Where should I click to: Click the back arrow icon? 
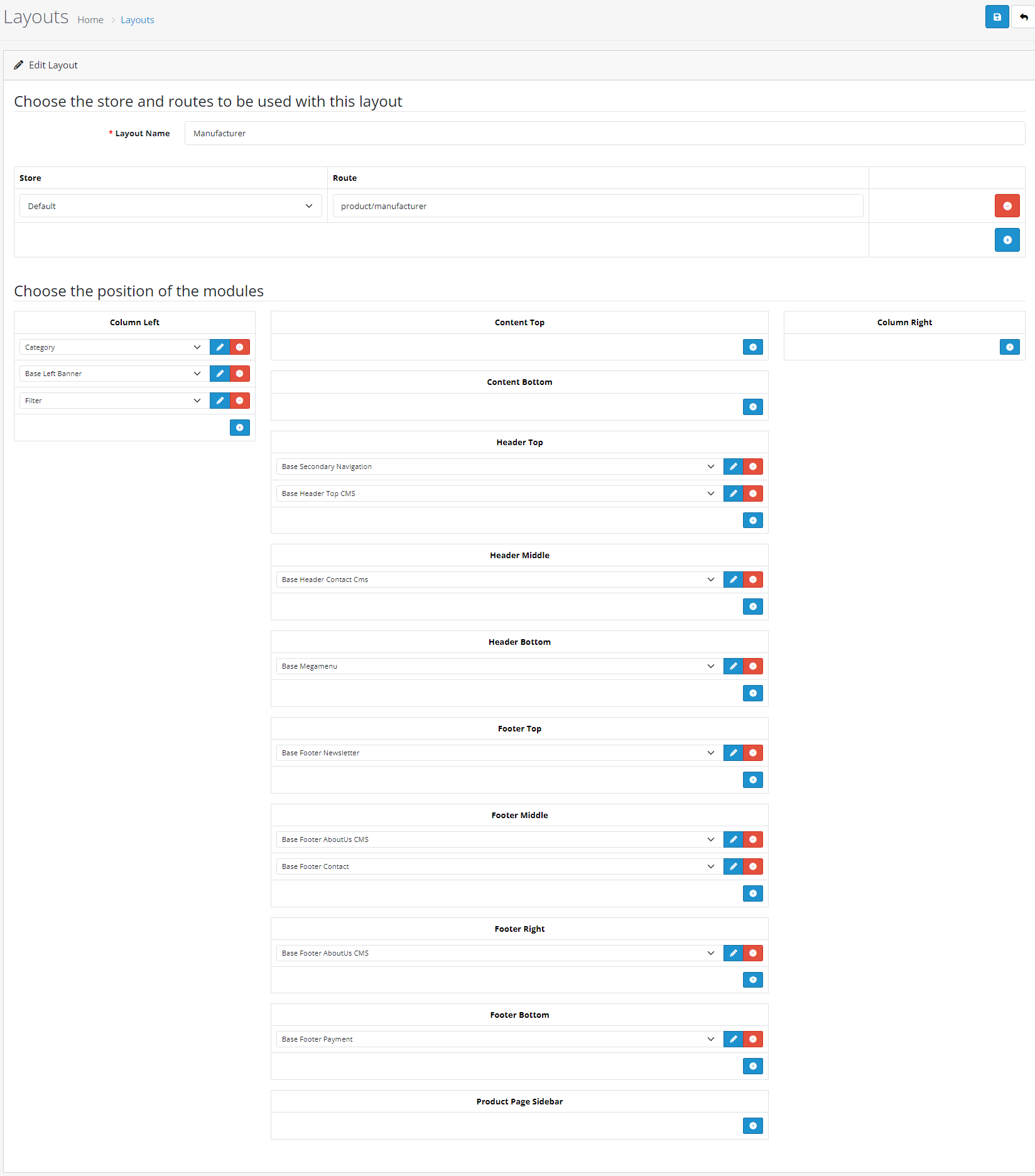pyautogui.click(x=1024, y=17)
